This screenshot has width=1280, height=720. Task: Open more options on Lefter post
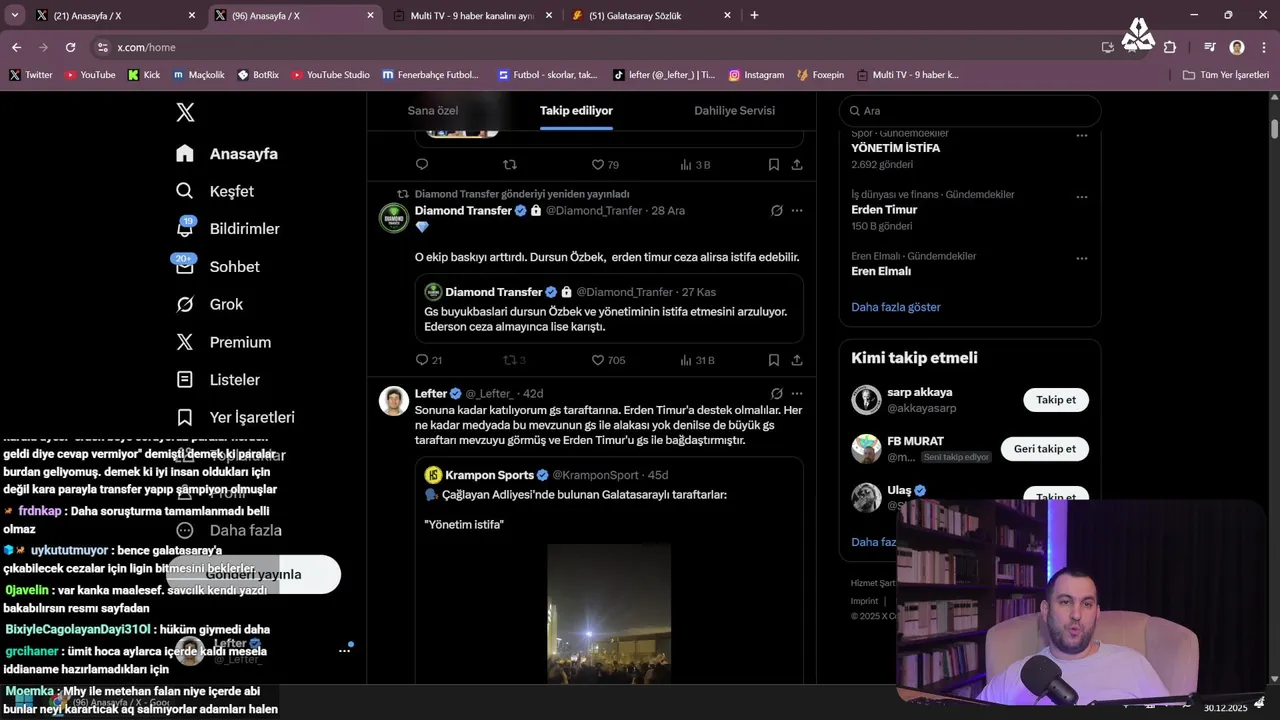tap(797, 394)
